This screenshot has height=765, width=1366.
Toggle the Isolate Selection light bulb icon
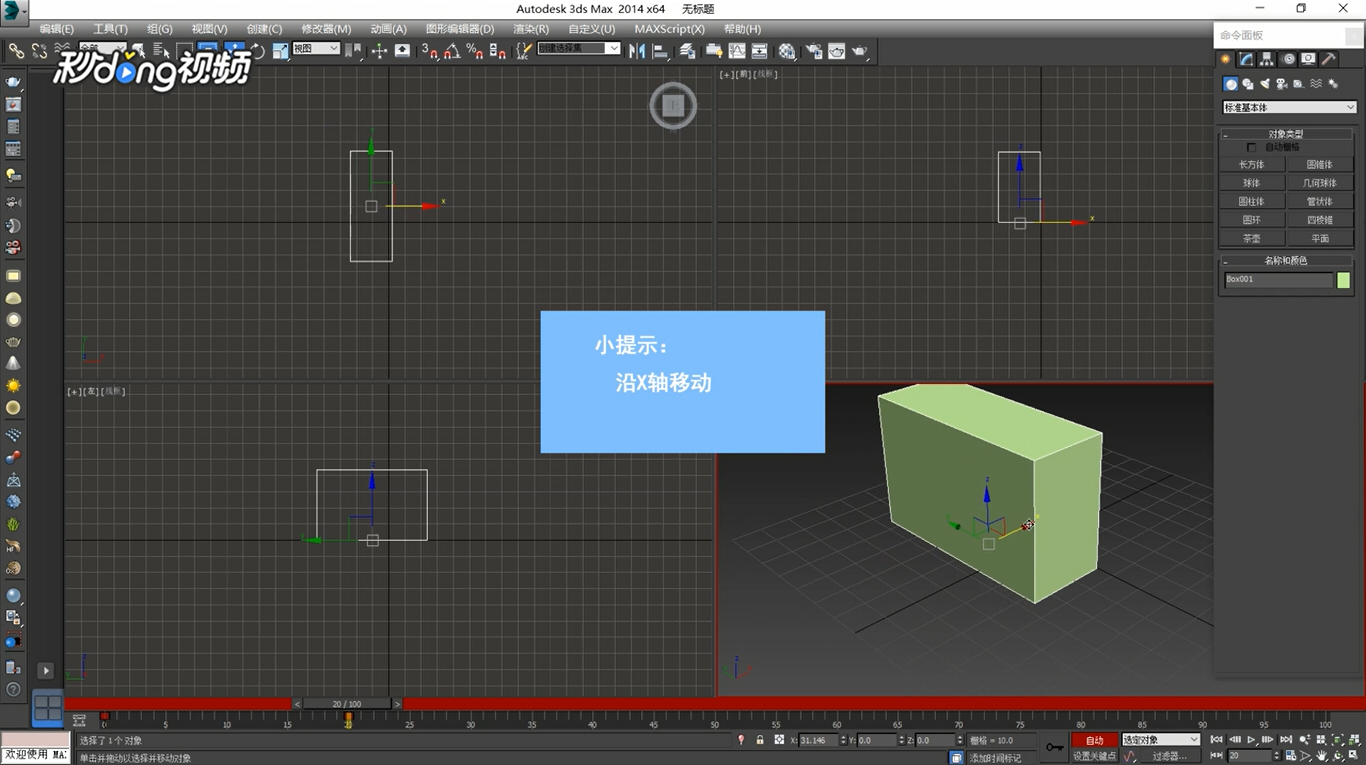(741, 740)
